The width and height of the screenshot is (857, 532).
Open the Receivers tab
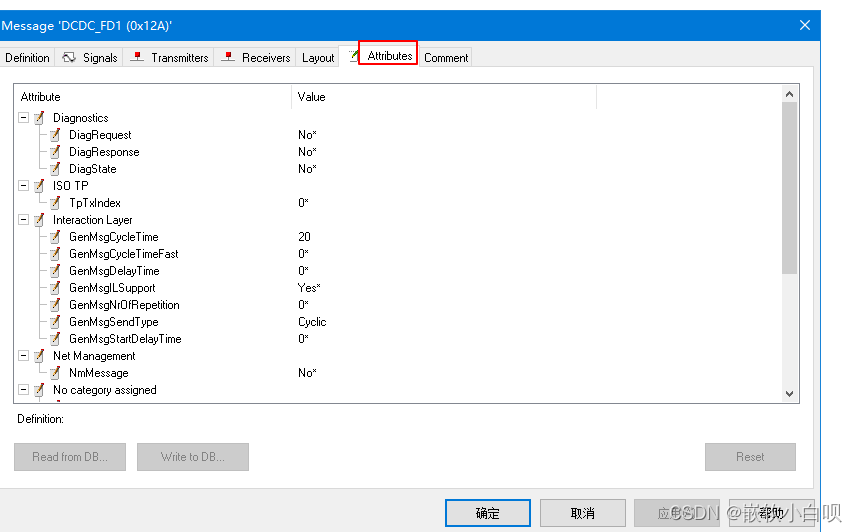[255, 57]
